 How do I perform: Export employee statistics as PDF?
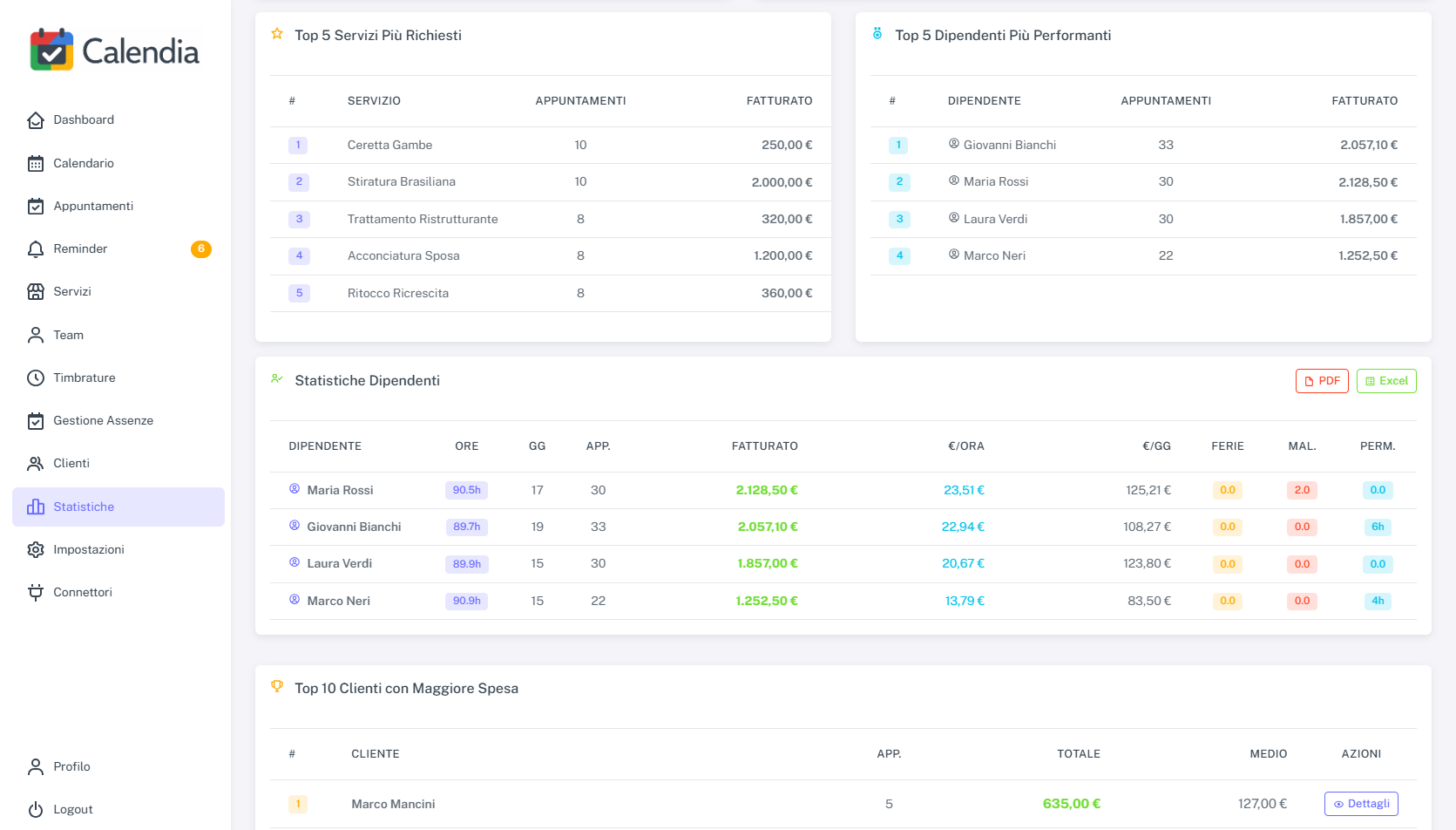point(1321,381)
